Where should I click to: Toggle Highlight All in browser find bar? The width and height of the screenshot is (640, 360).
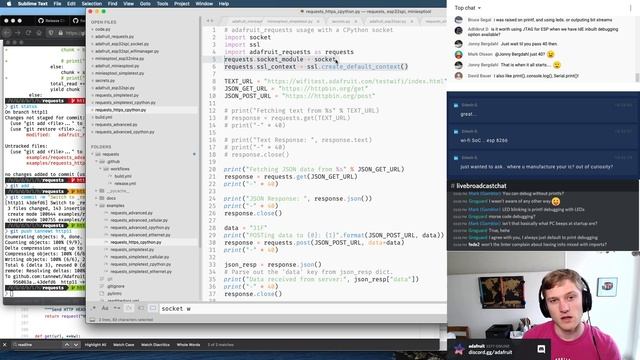pyautogui.click(x=95, y=345)
